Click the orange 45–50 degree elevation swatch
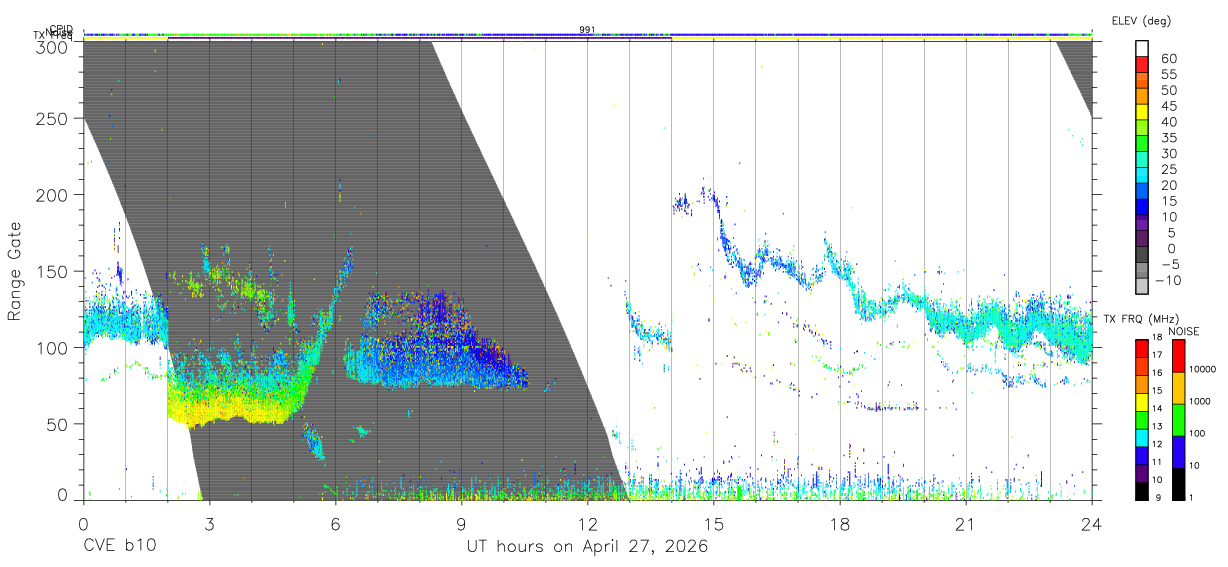The height and width of the screenshot is (567, 1228). tap(1143, 98)
